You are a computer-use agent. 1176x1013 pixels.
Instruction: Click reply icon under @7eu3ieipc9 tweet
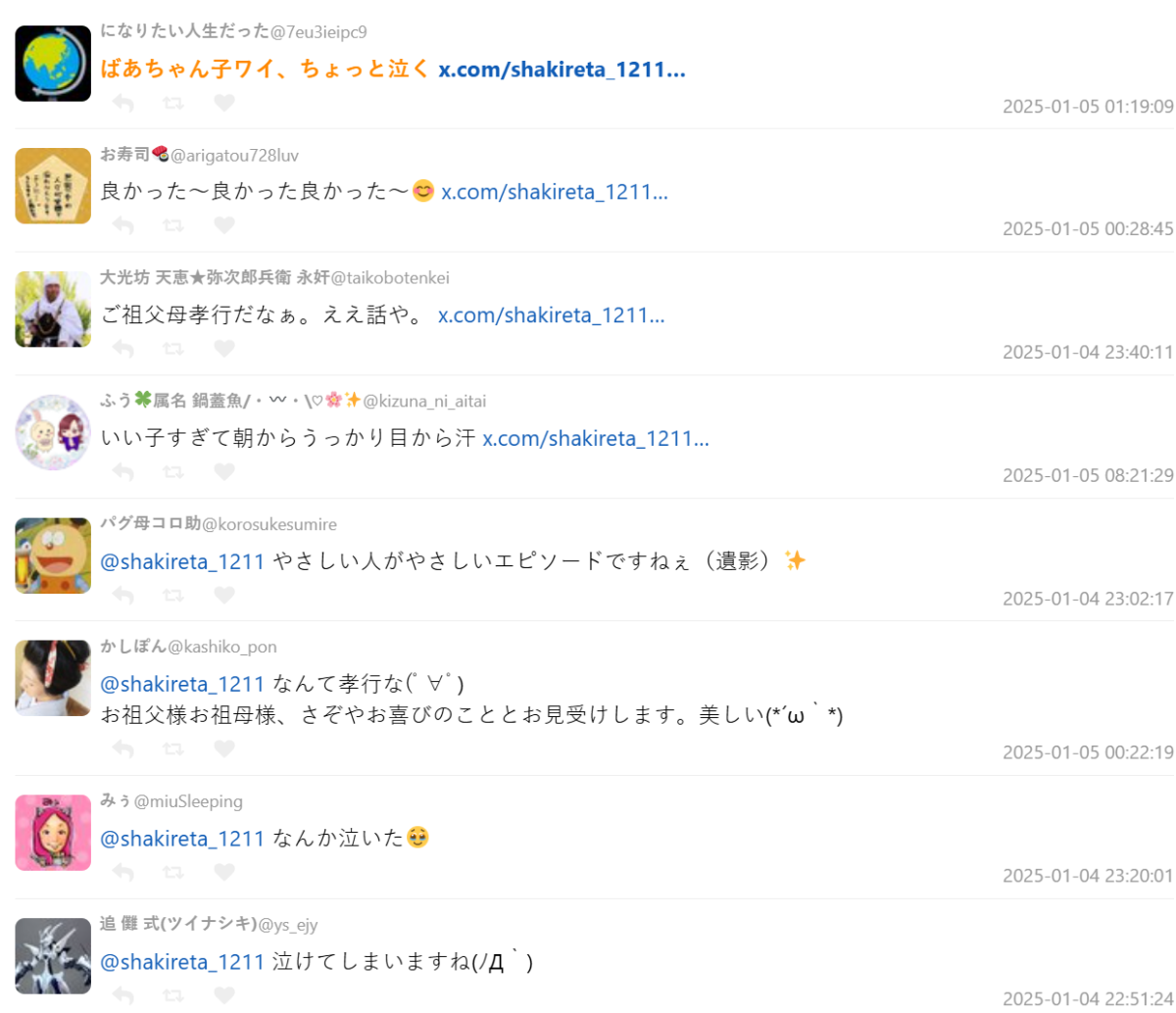click(x=122, y=102)
